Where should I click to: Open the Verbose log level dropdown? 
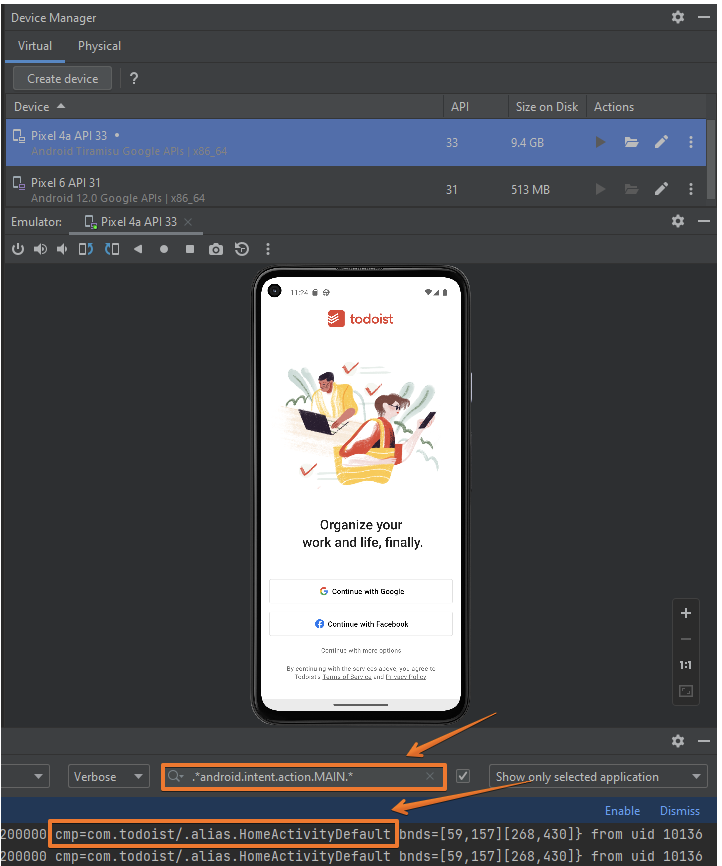109,777
